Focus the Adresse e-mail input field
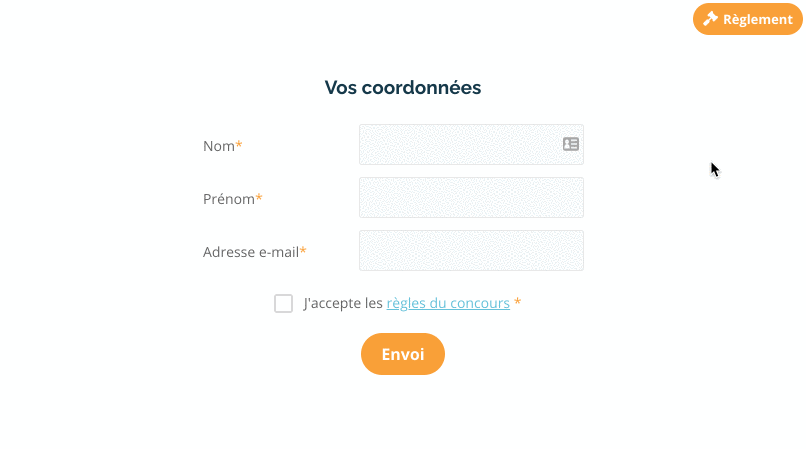Screen dimensions: 806x449 click(471, 250)
